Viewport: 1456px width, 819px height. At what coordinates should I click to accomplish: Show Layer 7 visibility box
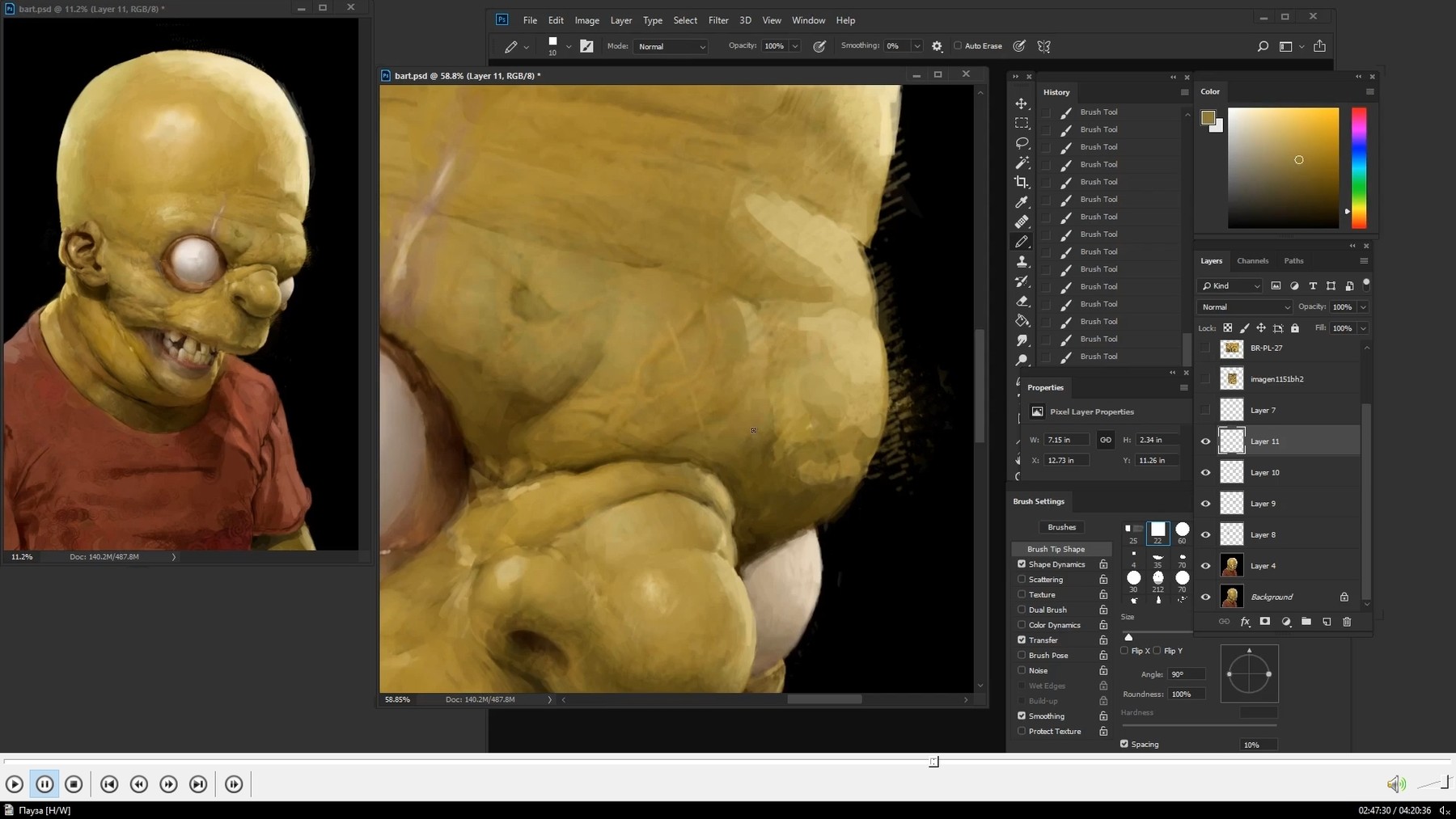click(1205, 410)
